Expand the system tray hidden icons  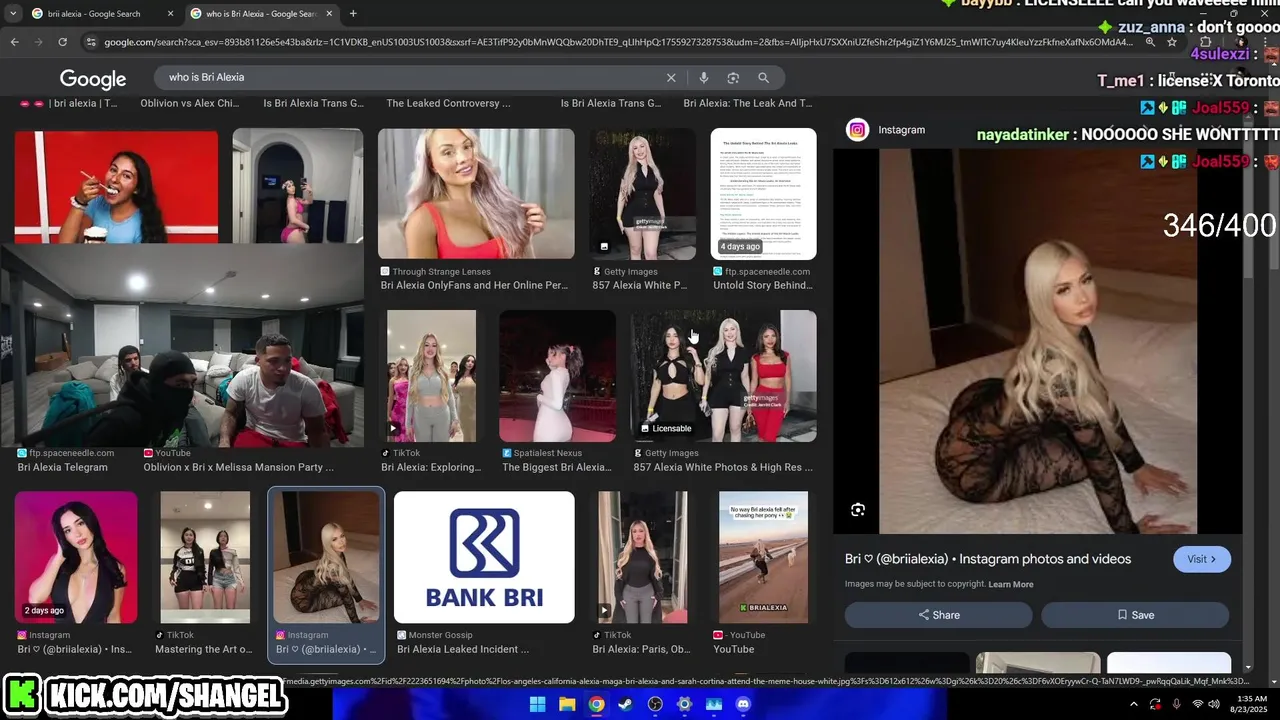click(x=1133, y=704)
